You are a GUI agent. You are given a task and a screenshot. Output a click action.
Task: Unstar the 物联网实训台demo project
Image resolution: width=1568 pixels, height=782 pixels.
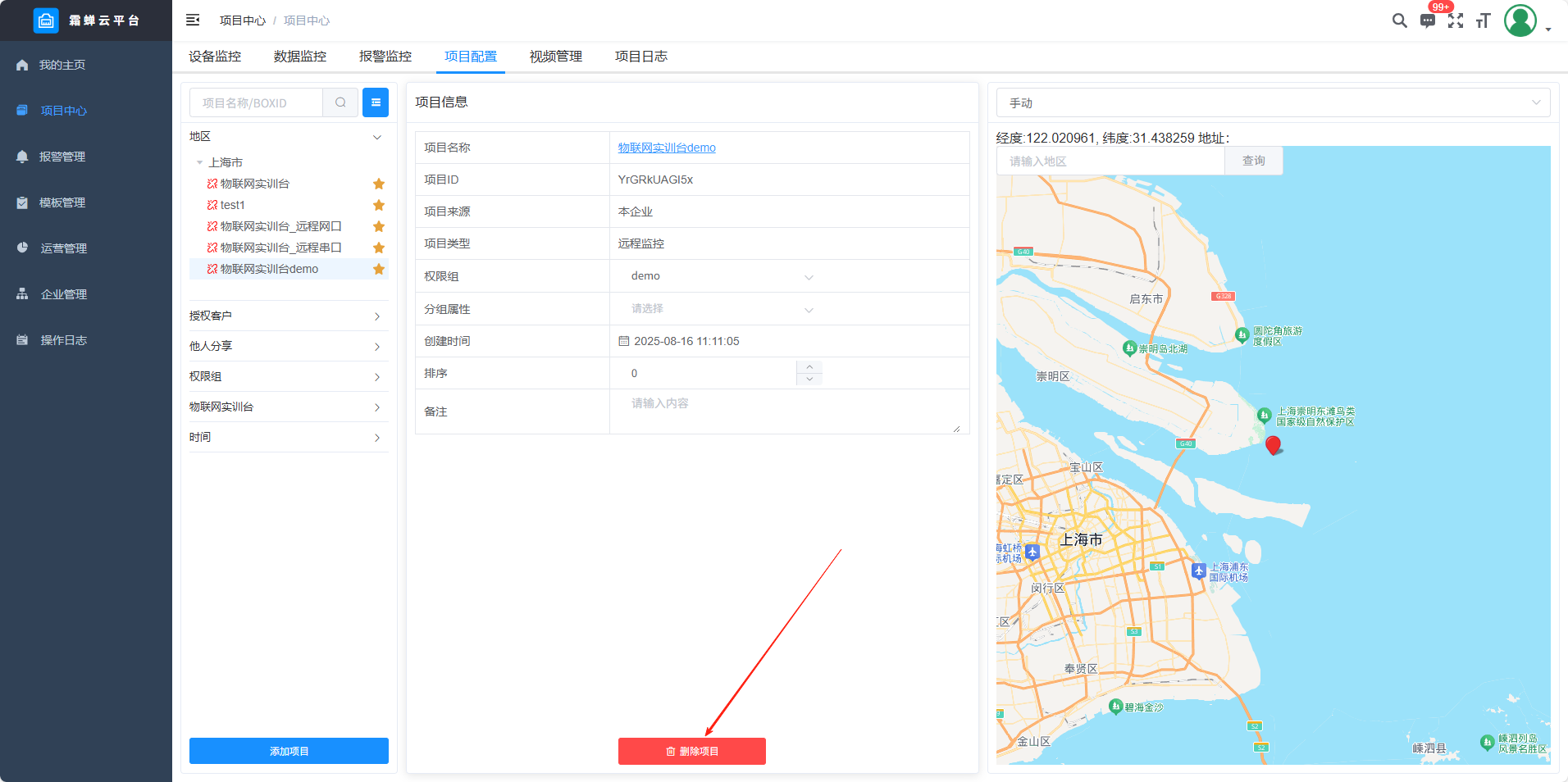379,269
